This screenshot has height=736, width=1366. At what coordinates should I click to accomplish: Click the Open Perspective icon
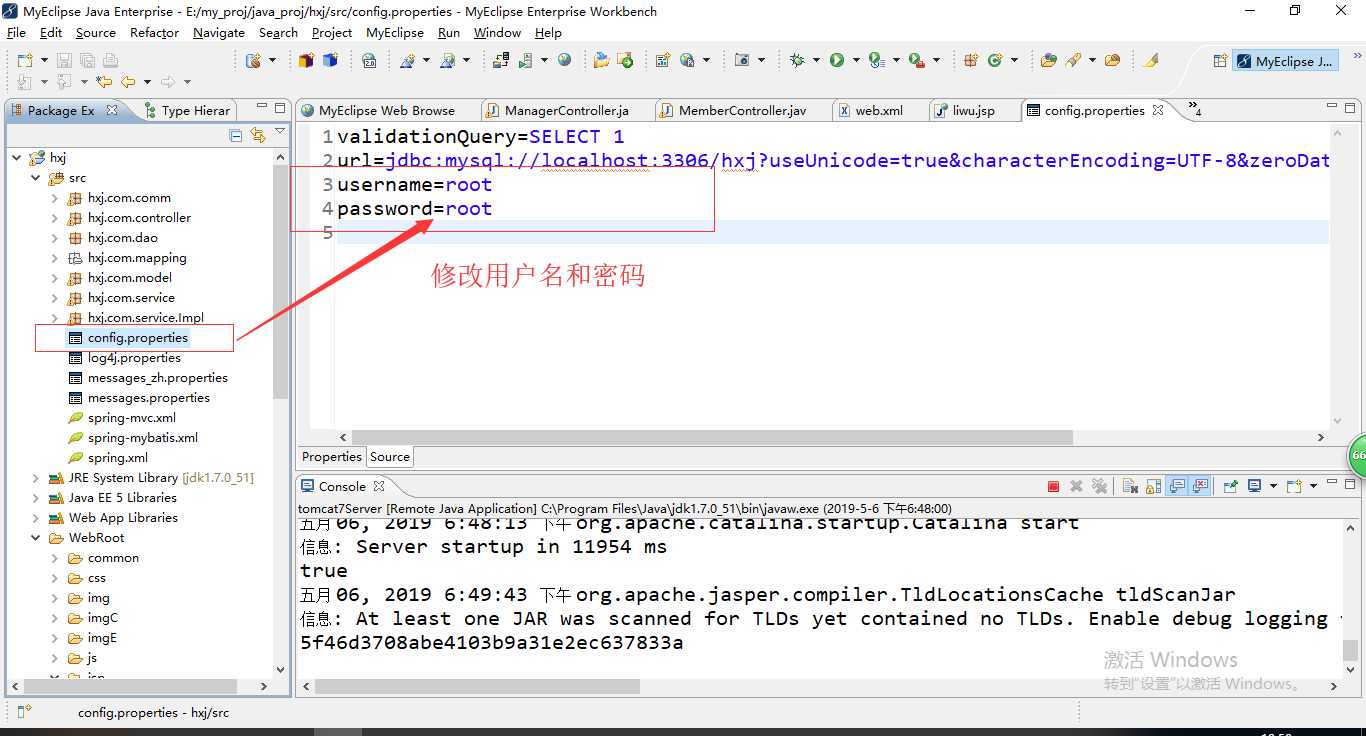tap(1219, 61)
